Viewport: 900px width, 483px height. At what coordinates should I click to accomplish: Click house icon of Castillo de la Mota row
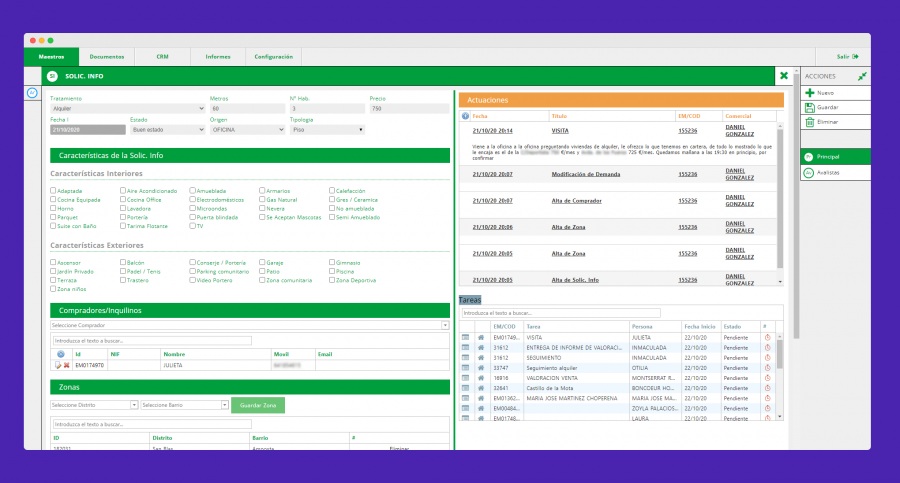pos(481,388)
